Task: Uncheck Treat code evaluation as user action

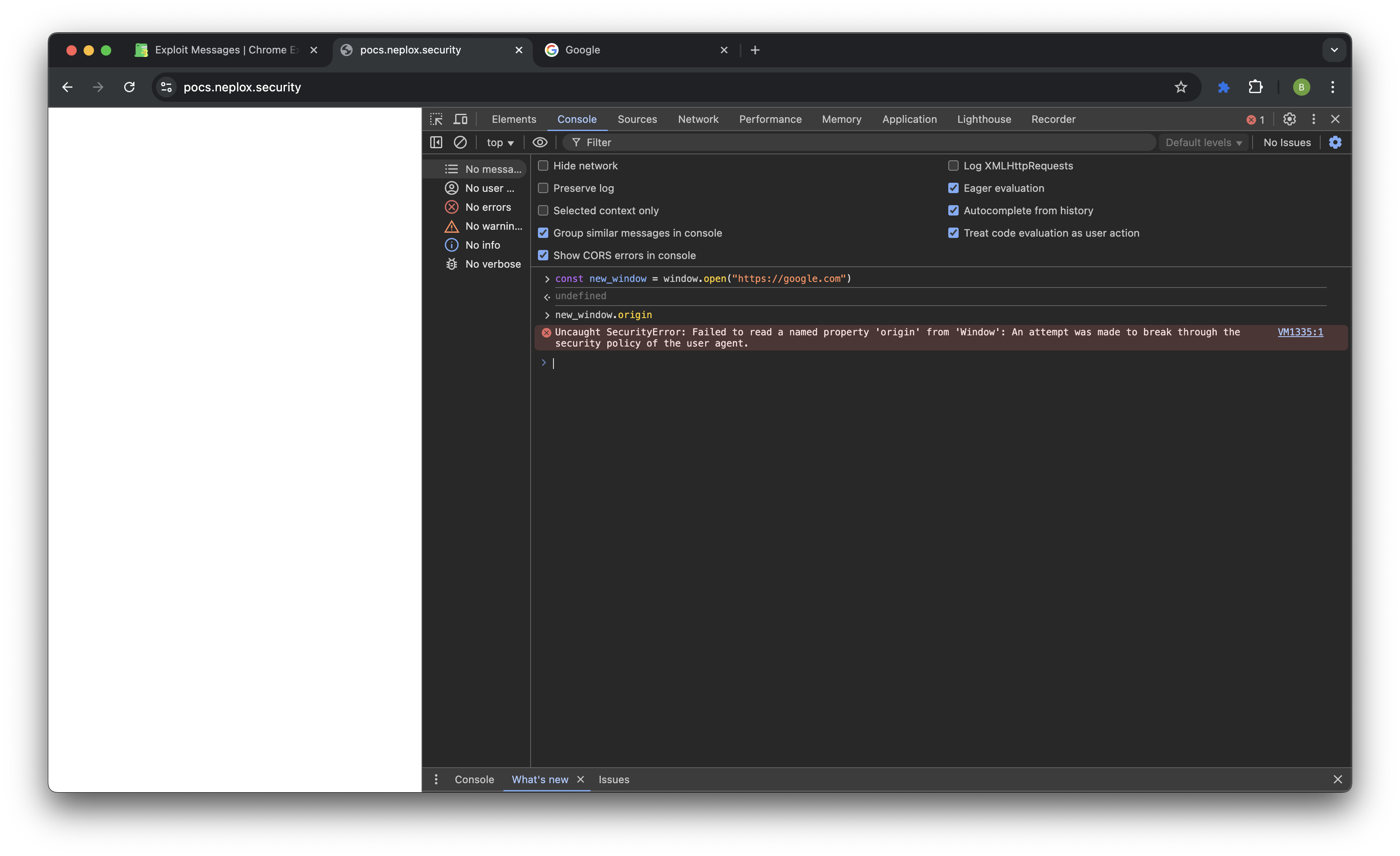Action: click(953, 233)
